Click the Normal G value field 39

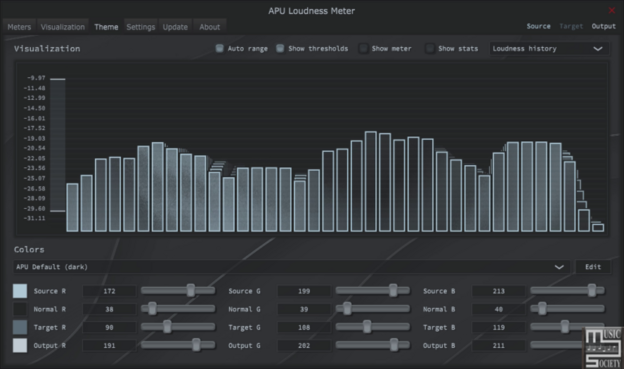pyautogui.click(x=304, y=309)
